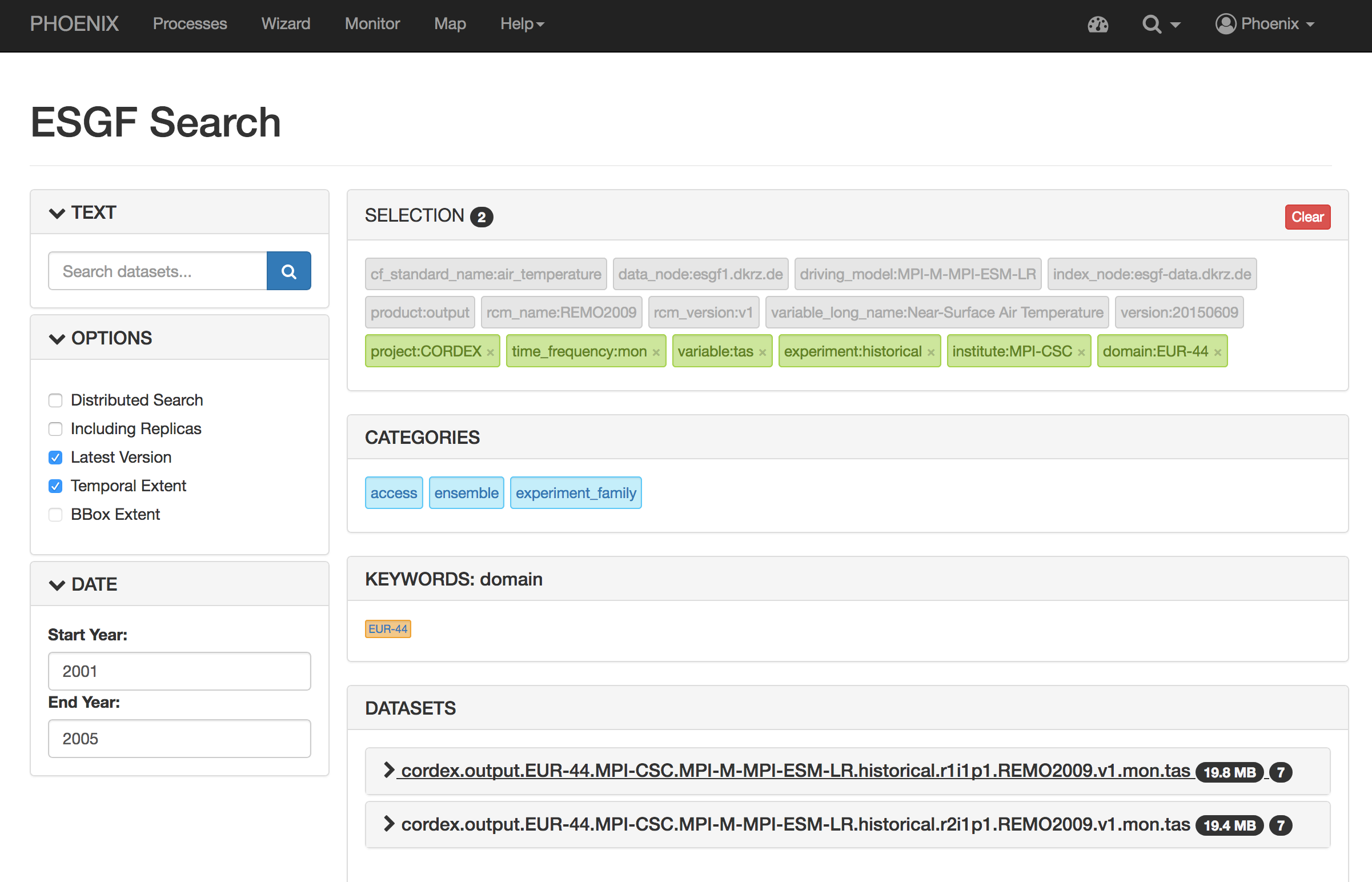1372x882 pixels.
Task: Collapse the DATE panel chevron
Action: point(57,585)
